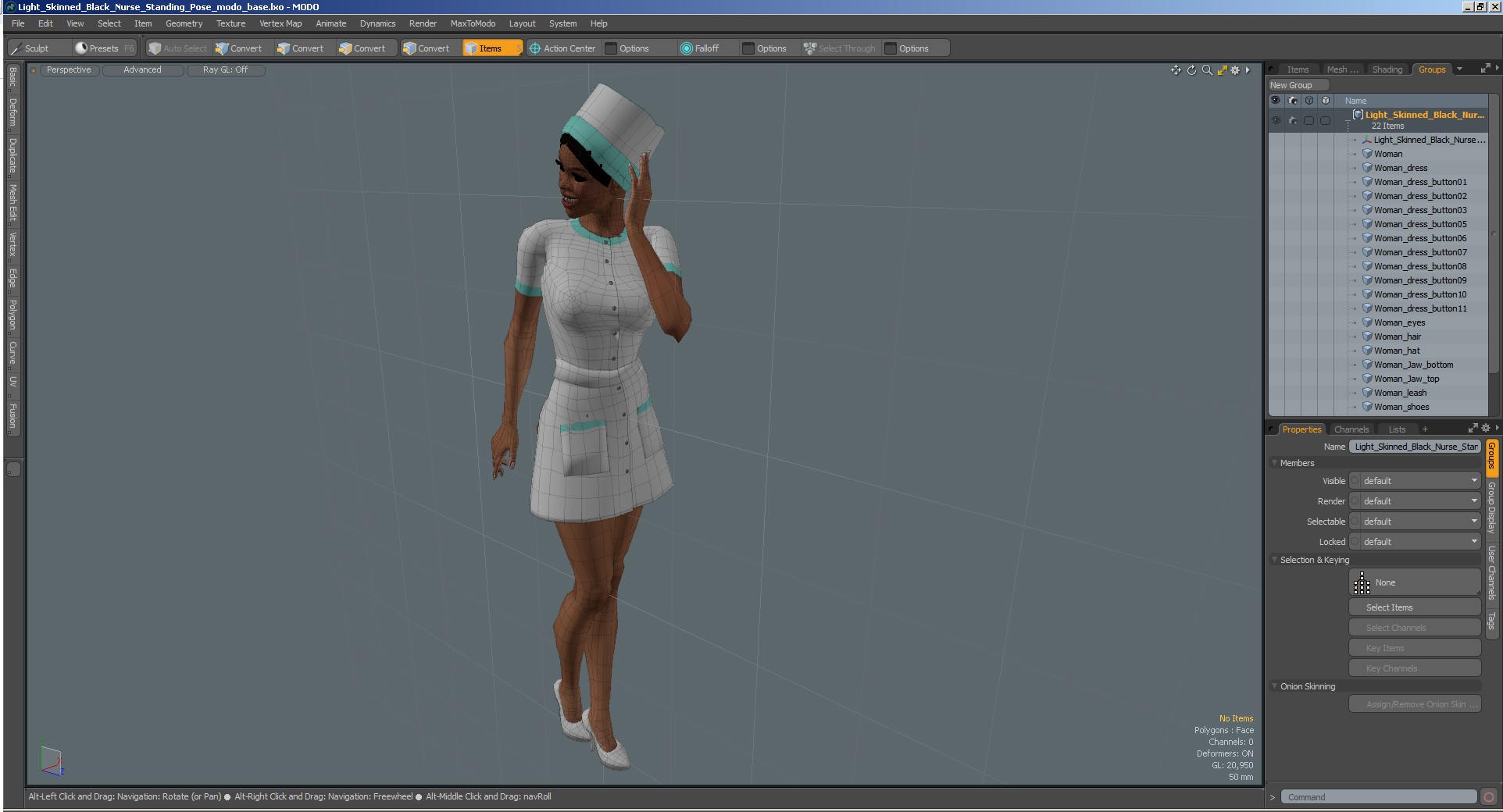
Task: Open the tabs dropdown arrow beside Groups tab
Action: click(x=1459, y=69)
